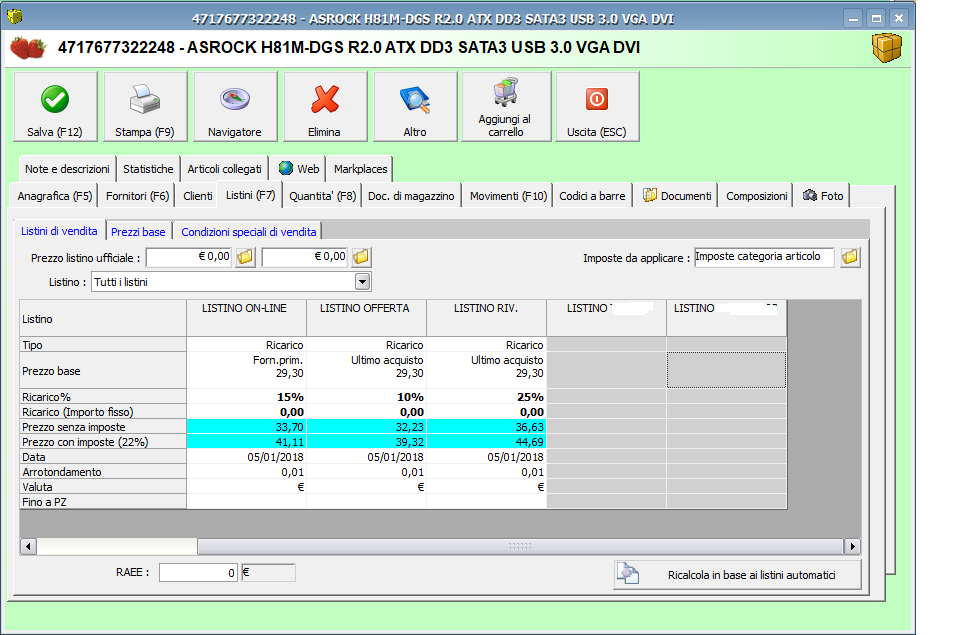This screenshot has height=635, width=960.
Task: Switch to Prezzi base subtab
Action: [138, 232]
